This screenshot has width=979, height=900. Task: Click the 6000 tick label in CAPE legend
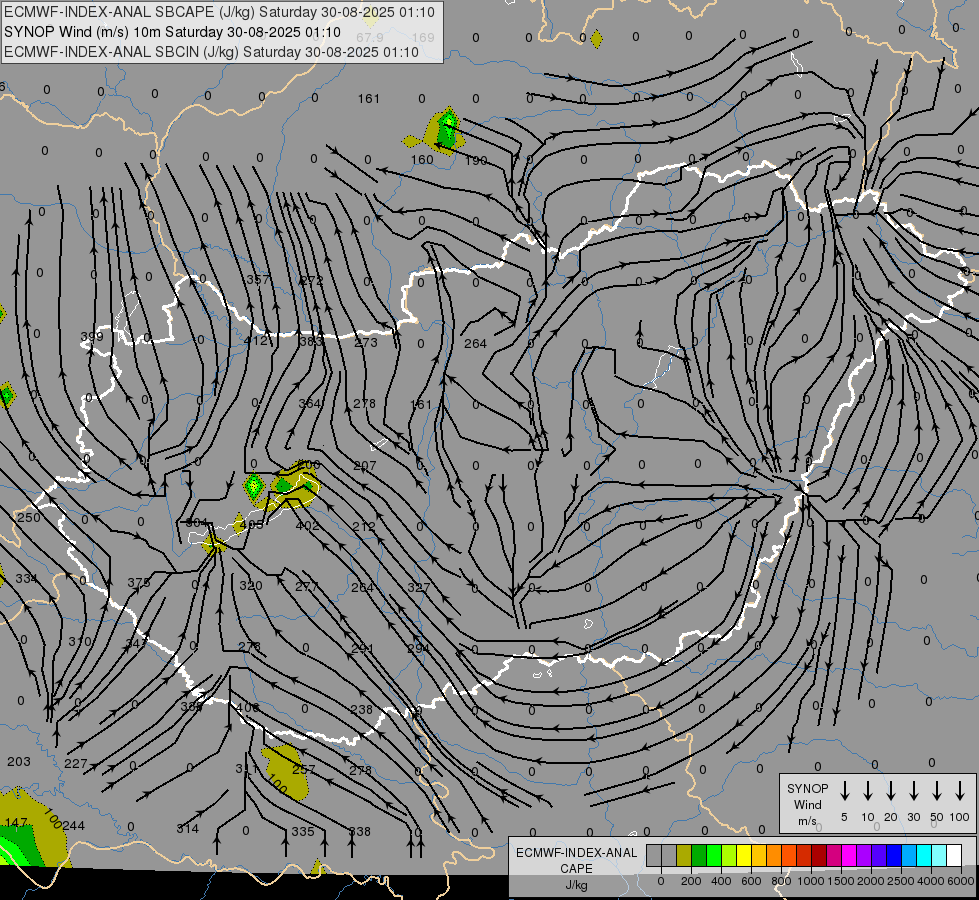click(962, 881)
